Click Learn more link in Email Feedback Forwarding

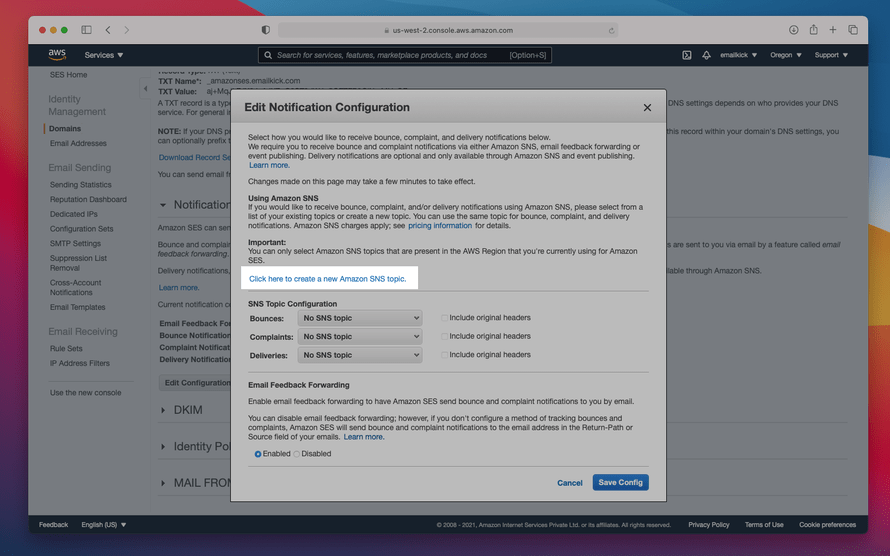[x=364, y=437]
